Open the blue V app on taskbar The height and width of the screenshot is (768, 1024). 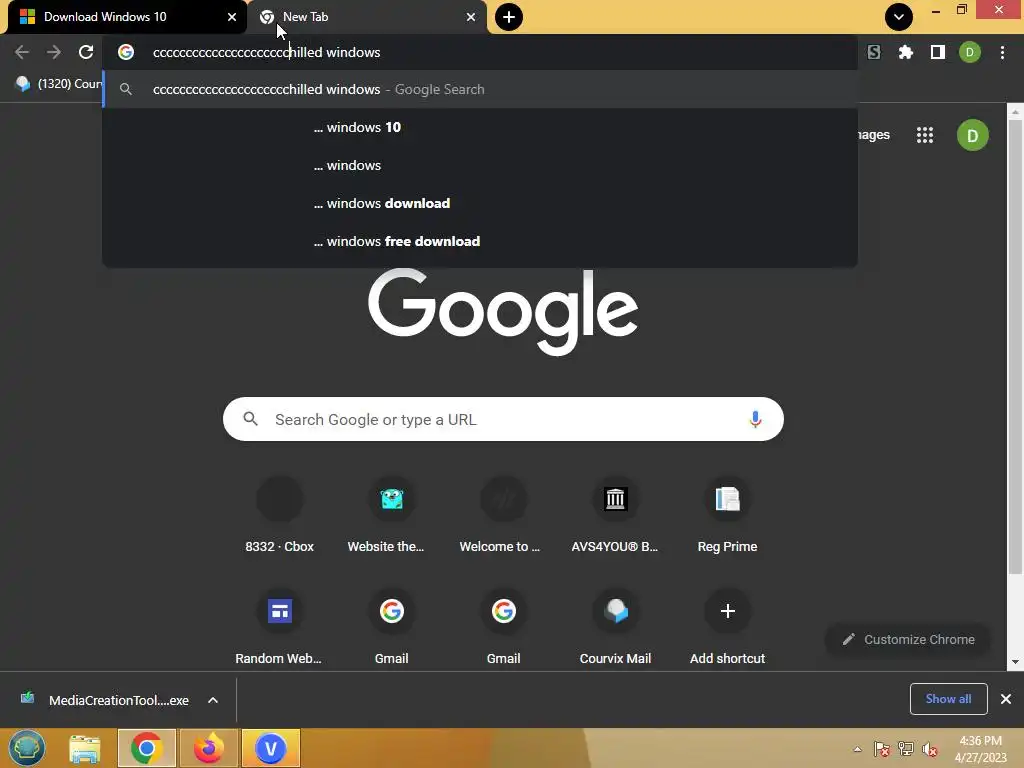(x=270, y=748)
